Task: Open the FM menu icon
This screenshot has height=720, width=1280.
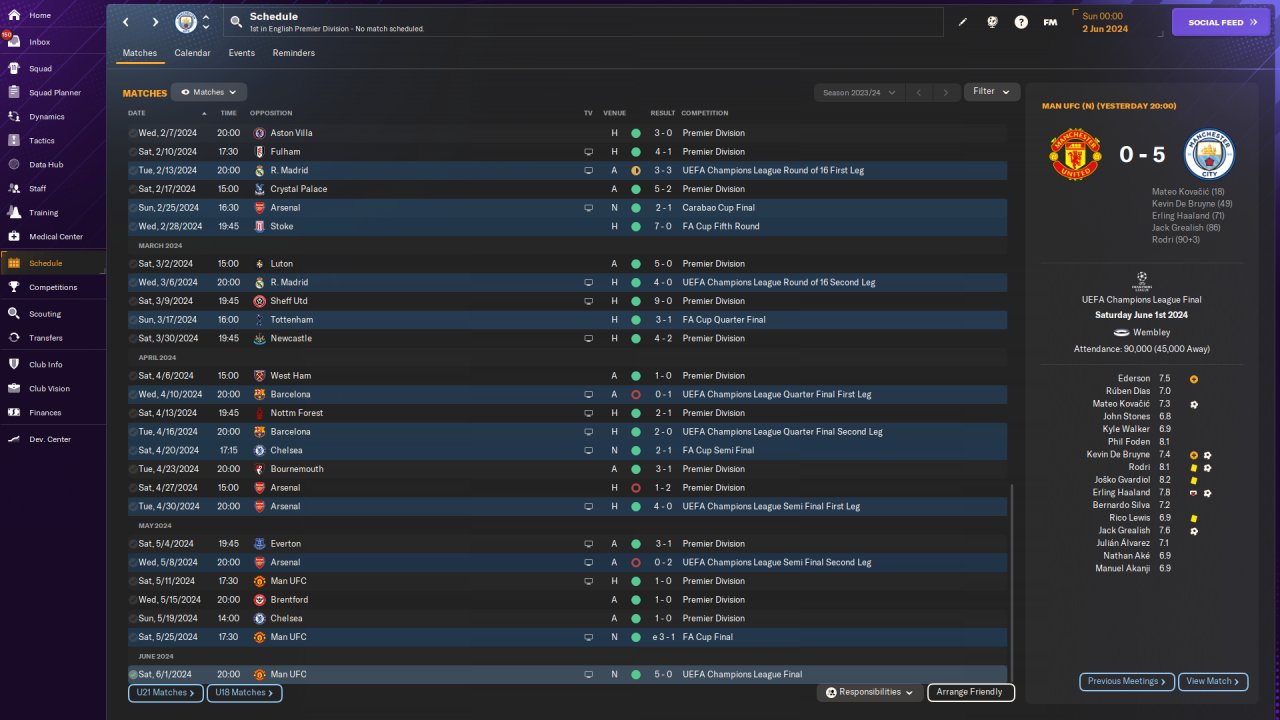Action: coord(1050,22)
